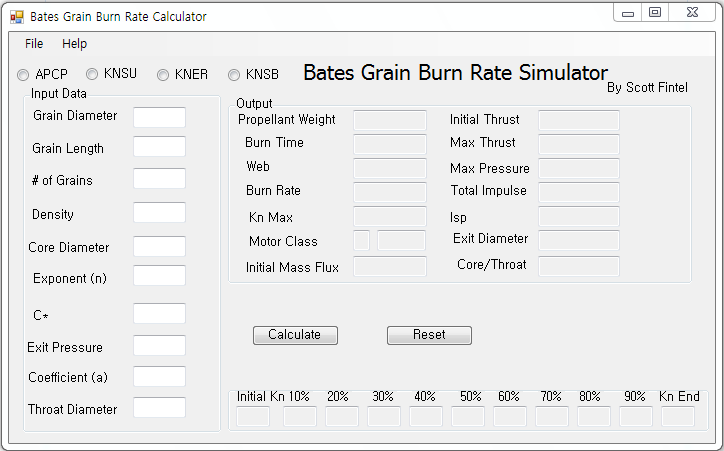Open the Help menu
Image resolution: width=724 pixels, height=451 pixels.
coord(74,44)
